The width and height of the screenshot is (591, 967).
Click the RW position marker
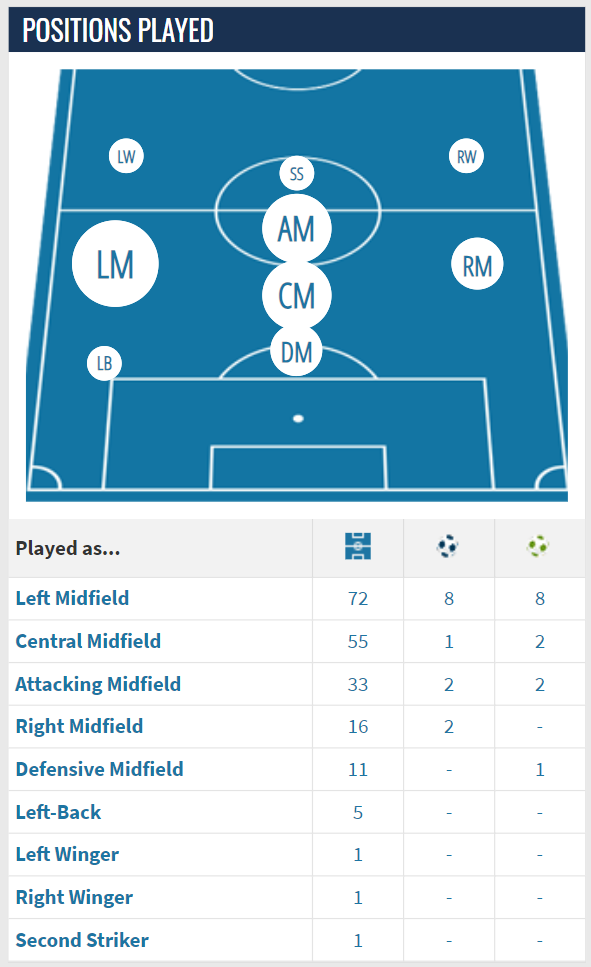click(466, 156)
